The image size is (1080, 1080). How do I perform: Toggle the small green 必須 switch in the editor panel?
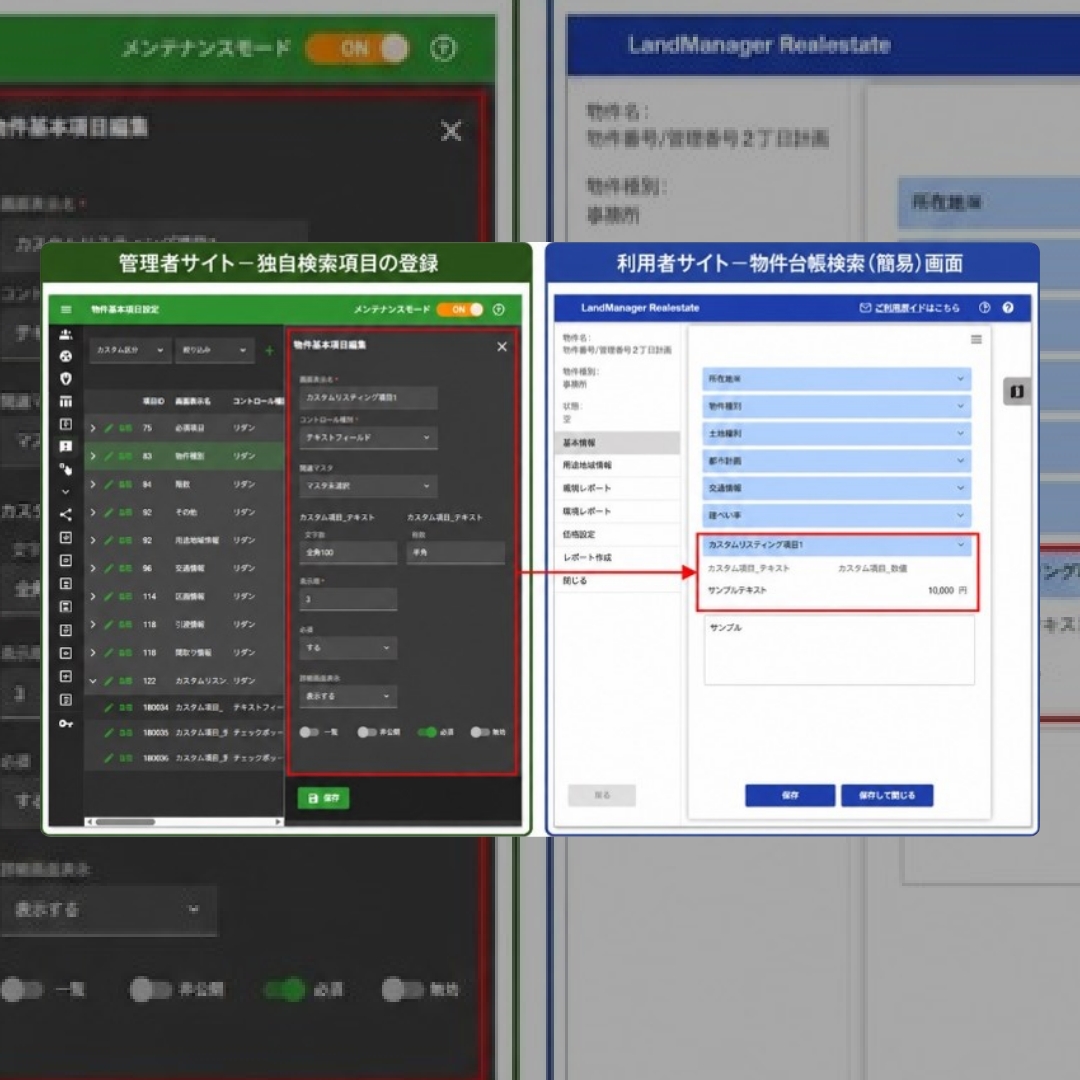(427, 731)
